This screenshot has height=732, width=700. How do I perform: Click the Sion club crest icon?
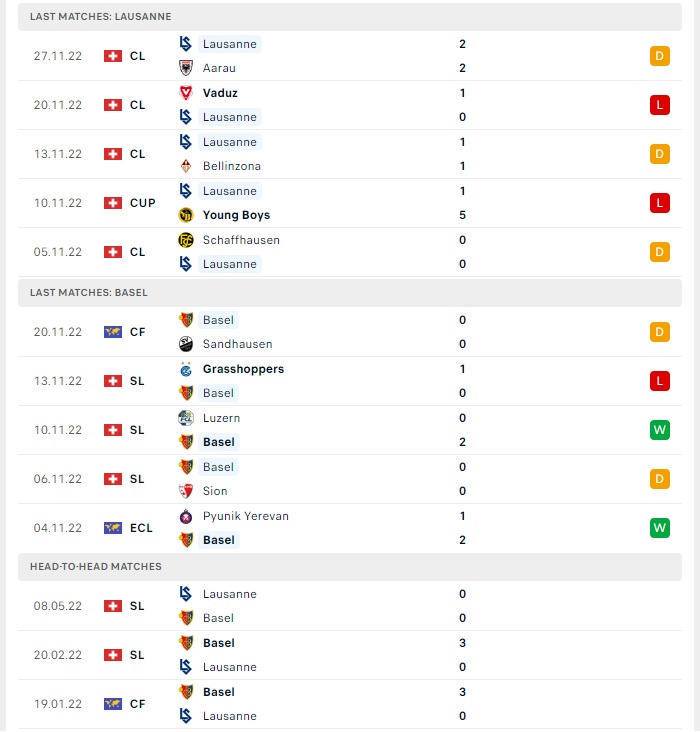coord(186,491)
